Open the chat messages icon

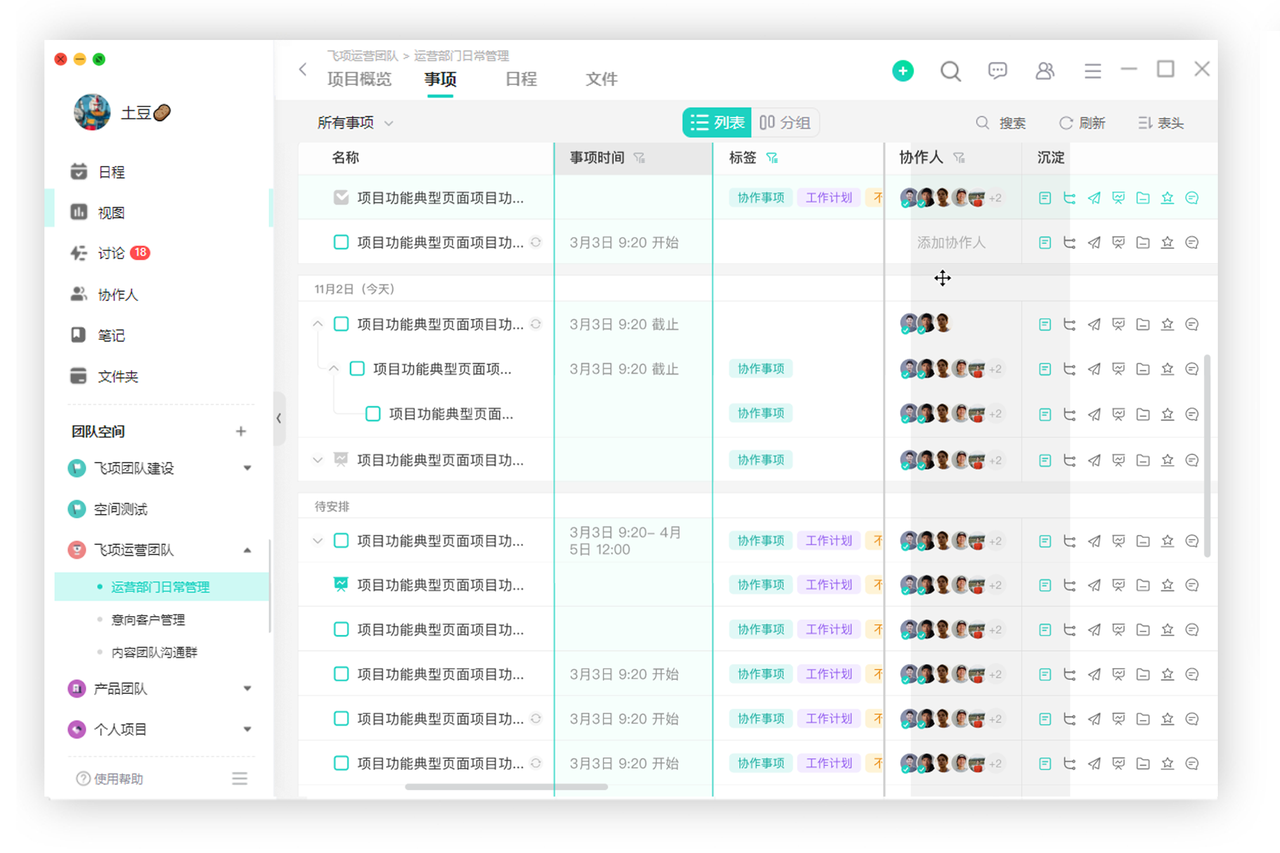tap(997, 71)
